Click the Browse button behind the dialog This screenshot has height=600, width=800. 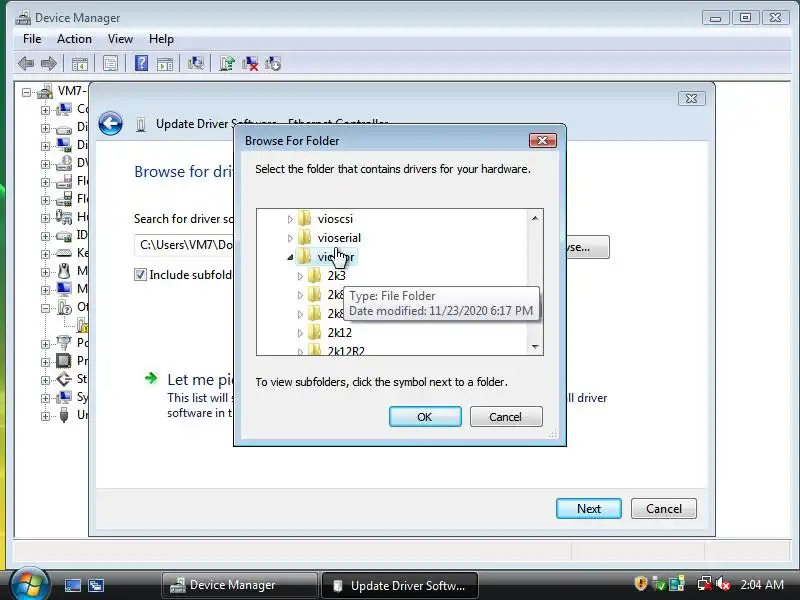pyautogui.click(x=588, y=247)
